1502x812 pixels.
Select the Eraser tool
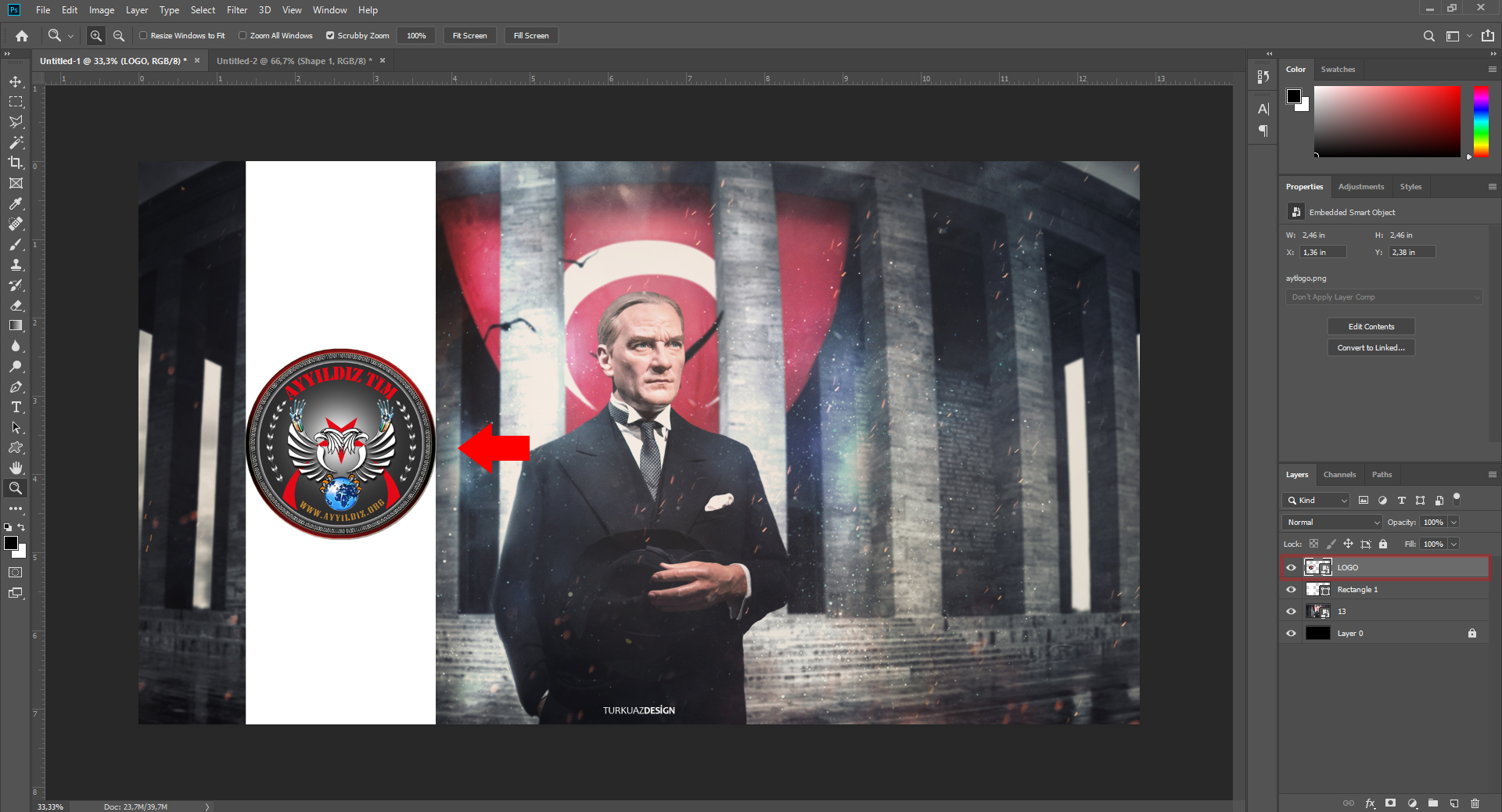[16, 305]
